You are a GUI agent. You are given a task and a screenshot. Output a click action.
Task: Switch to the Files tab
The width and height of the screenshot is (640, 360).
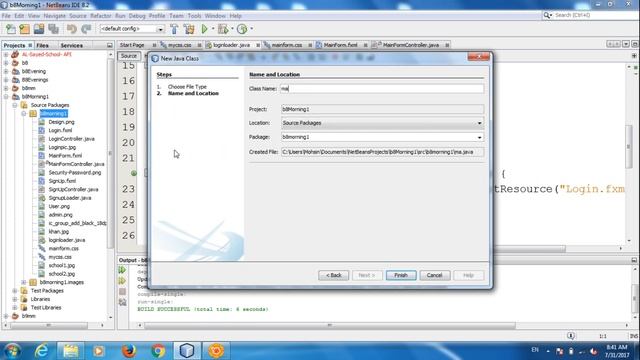coord(42,45)
